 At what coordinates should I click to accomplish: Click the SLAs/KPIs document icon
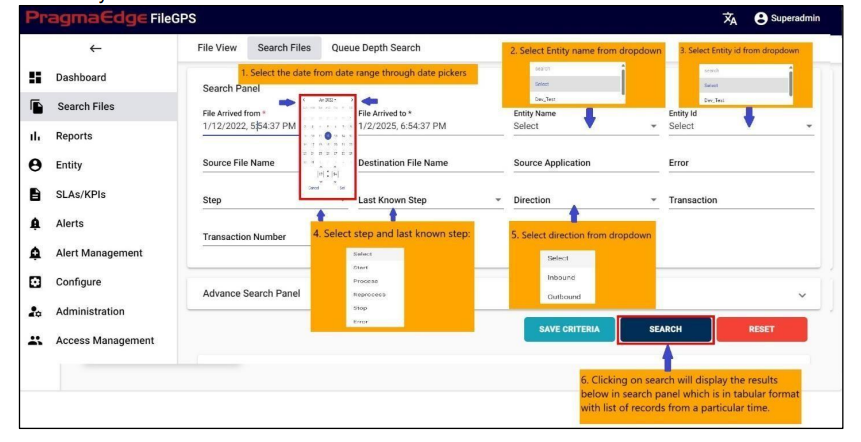[36, 195]
